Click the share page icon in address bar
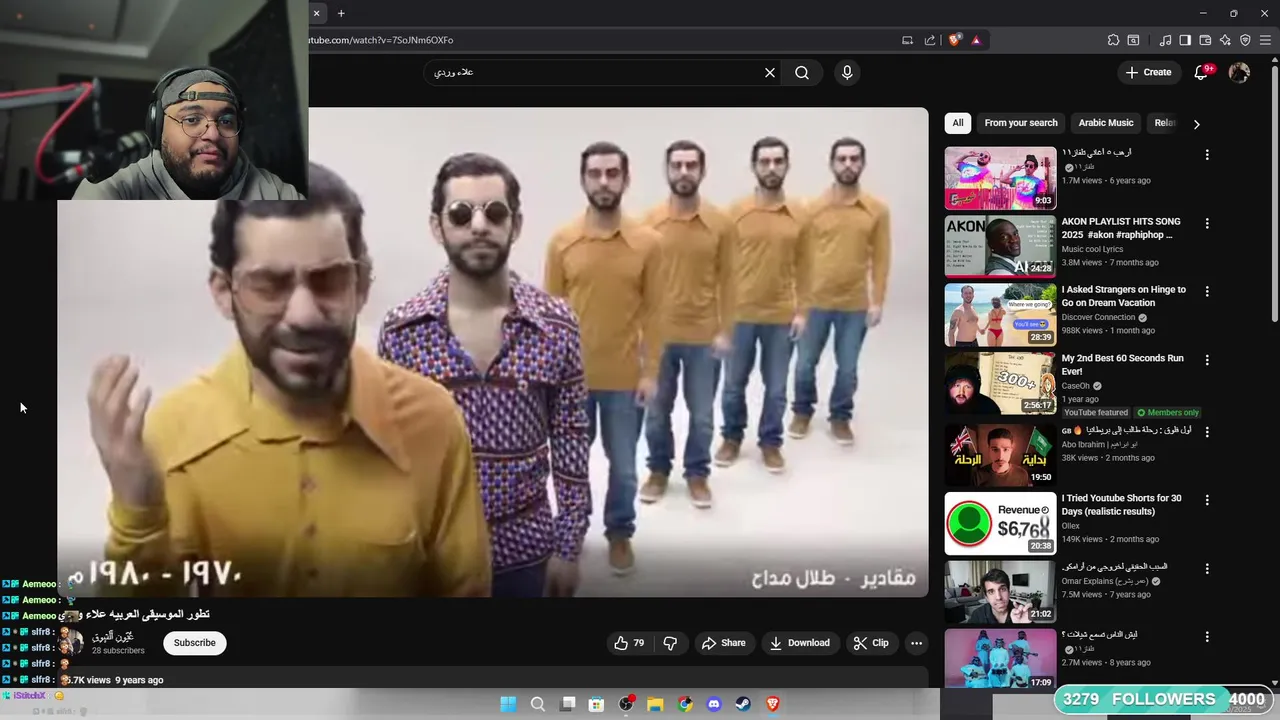The height and width of the screenshot is (720, 1280). pos(930,40)
